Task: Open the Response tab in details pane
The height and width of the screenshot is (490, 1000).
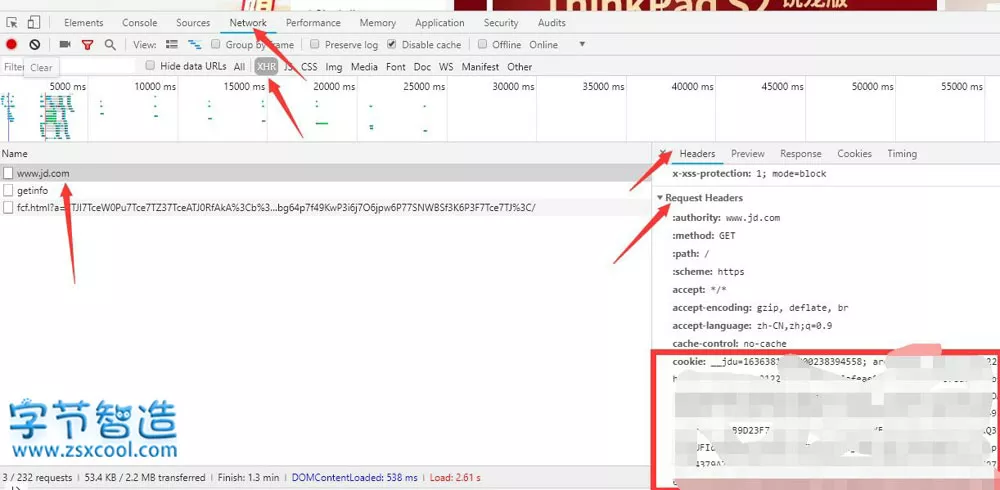Action: [x=800, y=154]
